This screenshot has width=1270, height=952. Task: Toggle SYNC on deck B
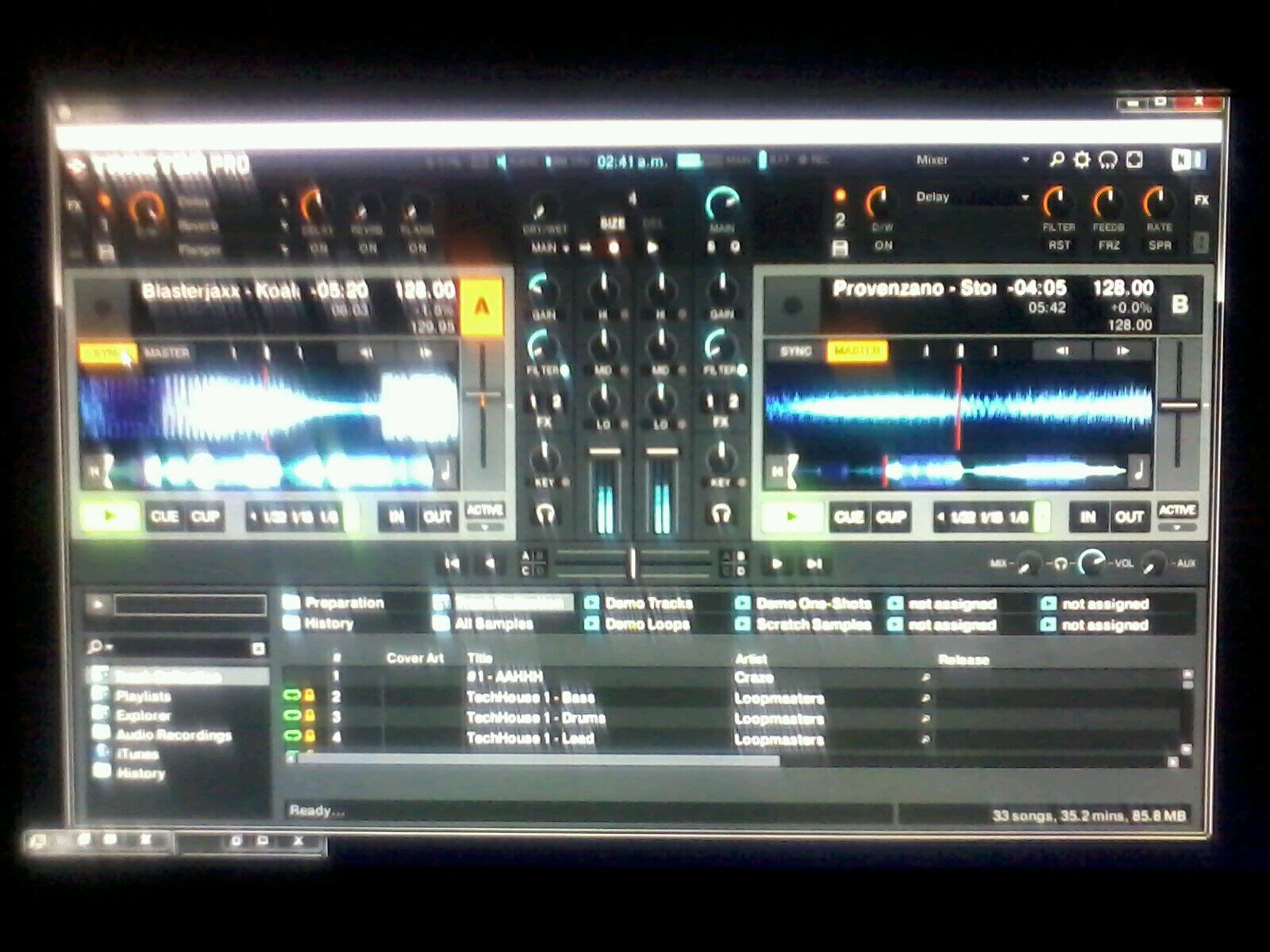(795, 351)
